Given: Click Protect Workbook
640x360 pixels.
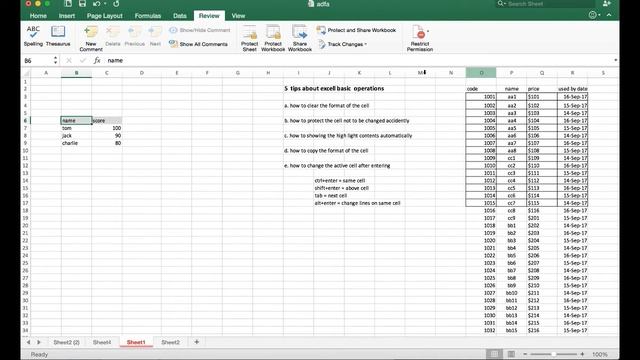Looking at the screenshot, I should pos(273,38).
